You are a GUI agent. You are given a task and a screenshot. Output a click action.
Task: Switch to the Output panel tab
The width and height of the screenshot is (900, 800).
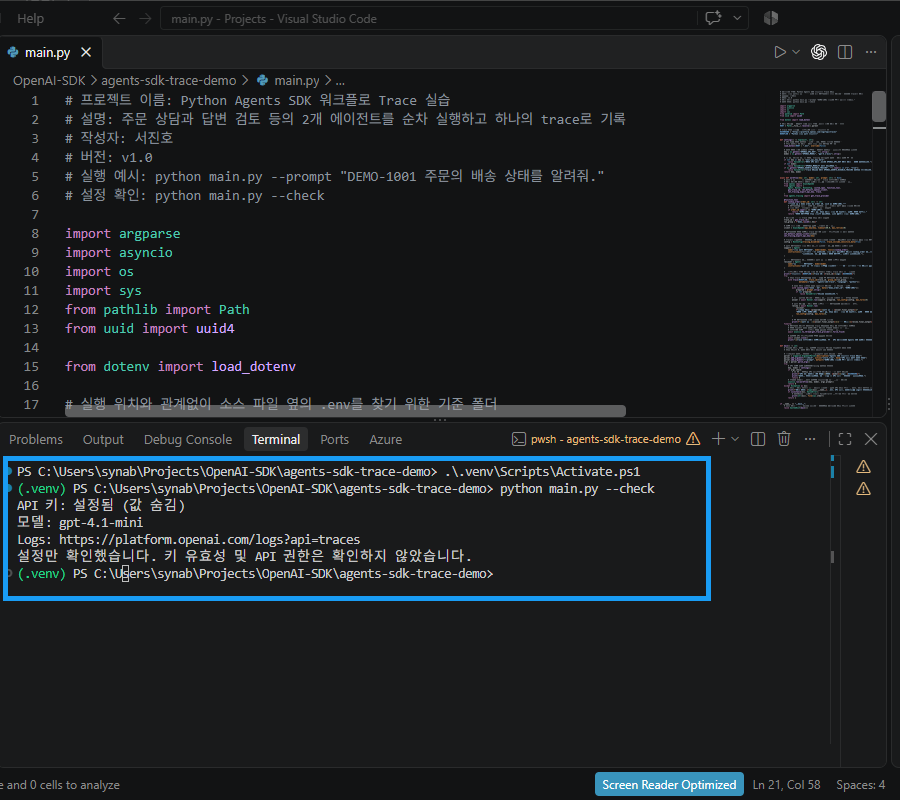103,440
